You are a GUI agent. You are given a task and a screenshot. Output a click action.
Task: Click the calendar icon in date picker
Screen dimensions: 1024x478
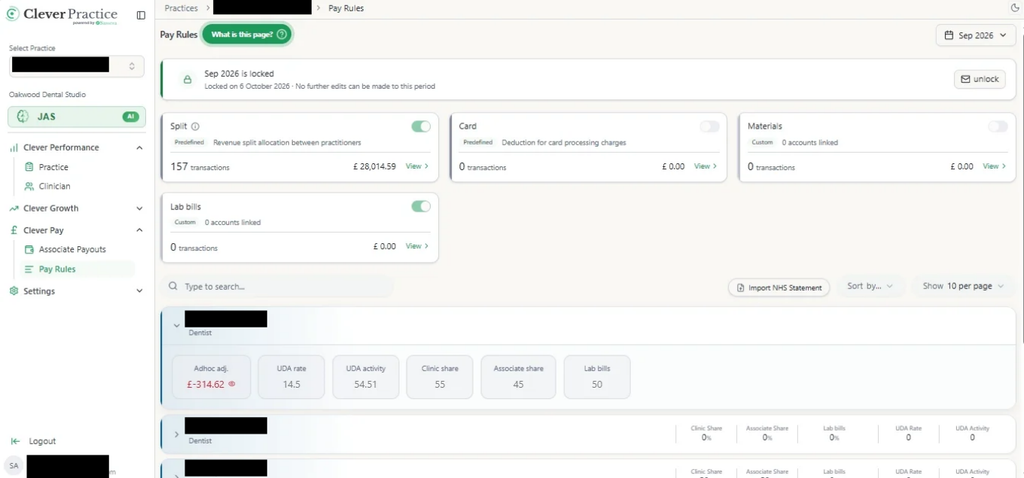(948, 35)
